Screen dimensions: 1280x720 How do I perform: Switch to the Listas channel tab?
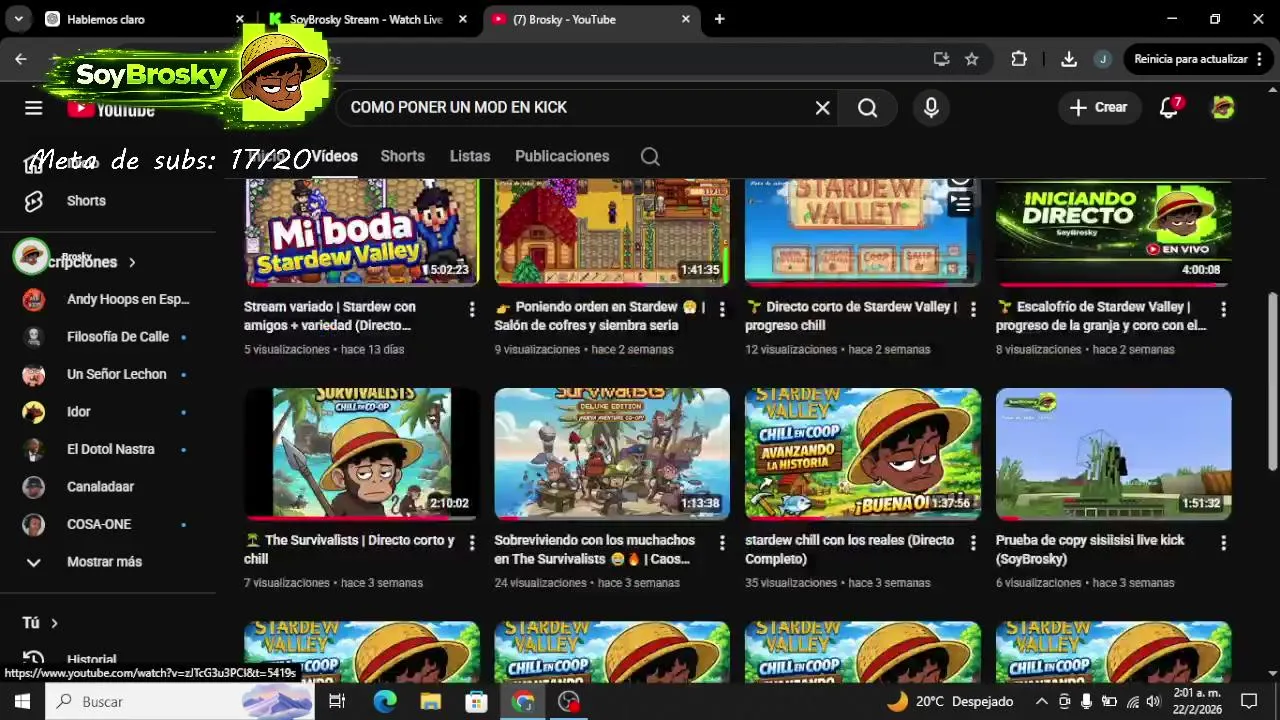click(x=470, y=156)
